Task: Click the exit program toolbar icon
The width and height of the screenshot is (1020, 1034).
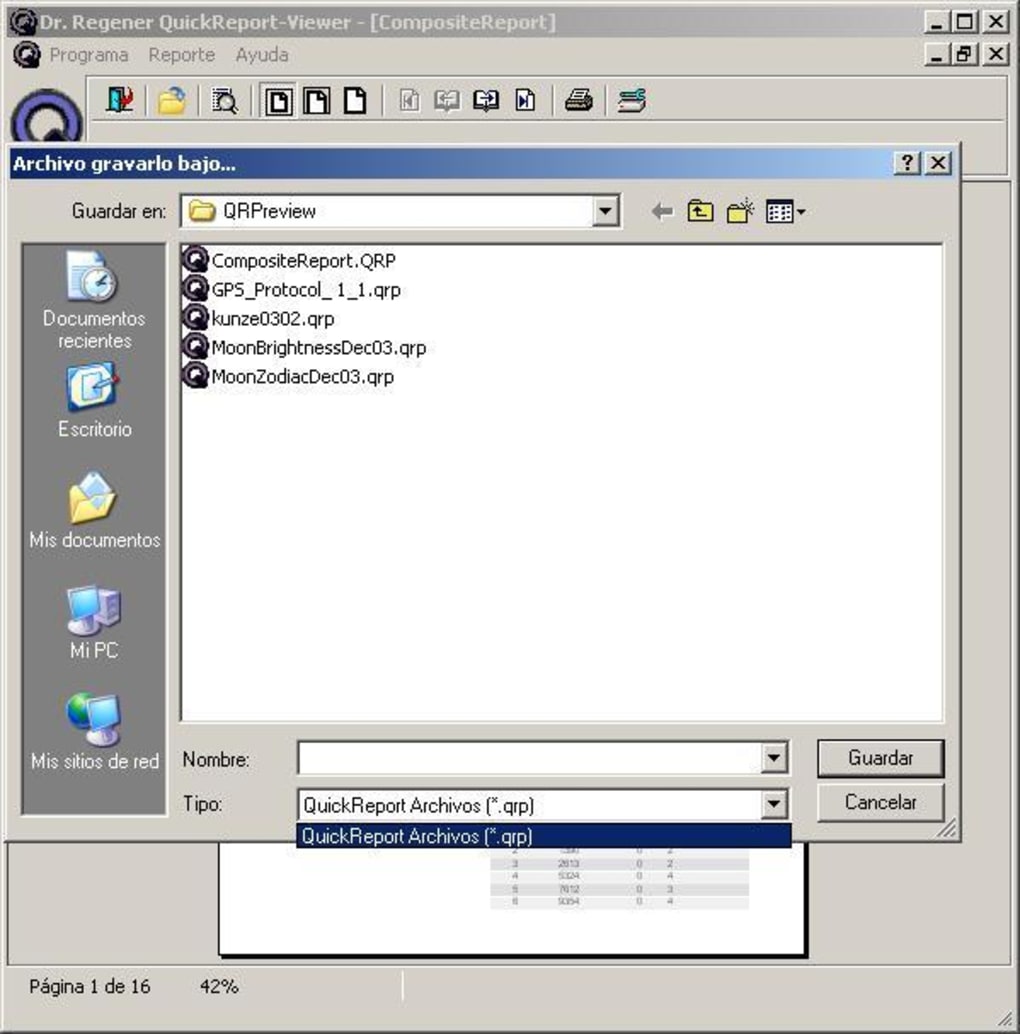Action: tap(119, 101)
